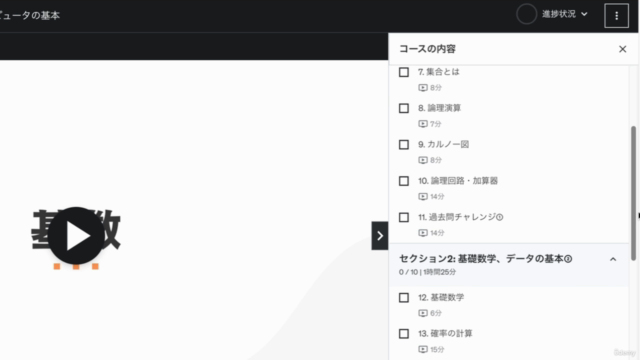Check off lecture 8. 論理演算

[404, 108]
